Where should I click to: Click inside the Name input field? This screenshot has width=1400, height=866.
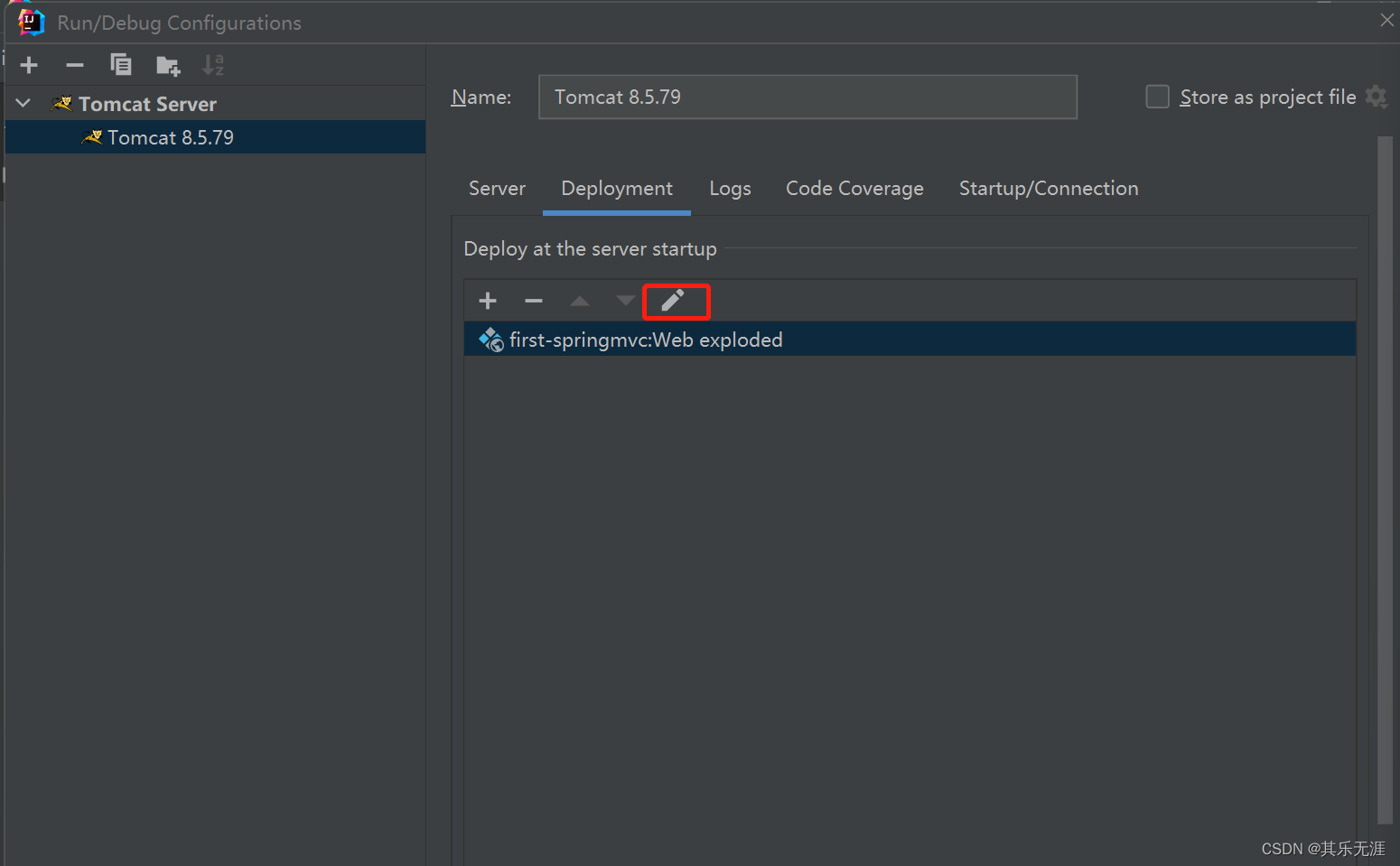[x=807, y=97]
